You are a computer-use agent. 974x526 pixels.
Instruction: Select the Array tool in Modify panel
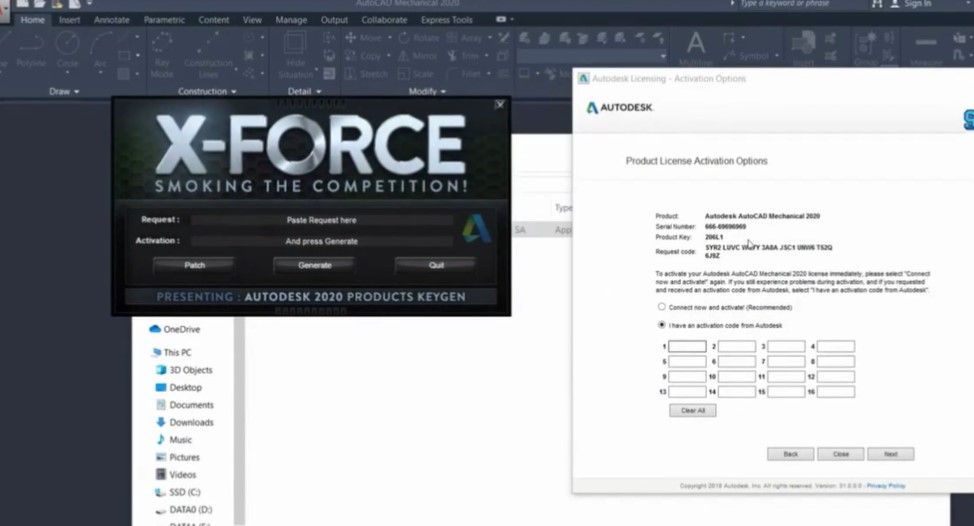pos(465,38)
